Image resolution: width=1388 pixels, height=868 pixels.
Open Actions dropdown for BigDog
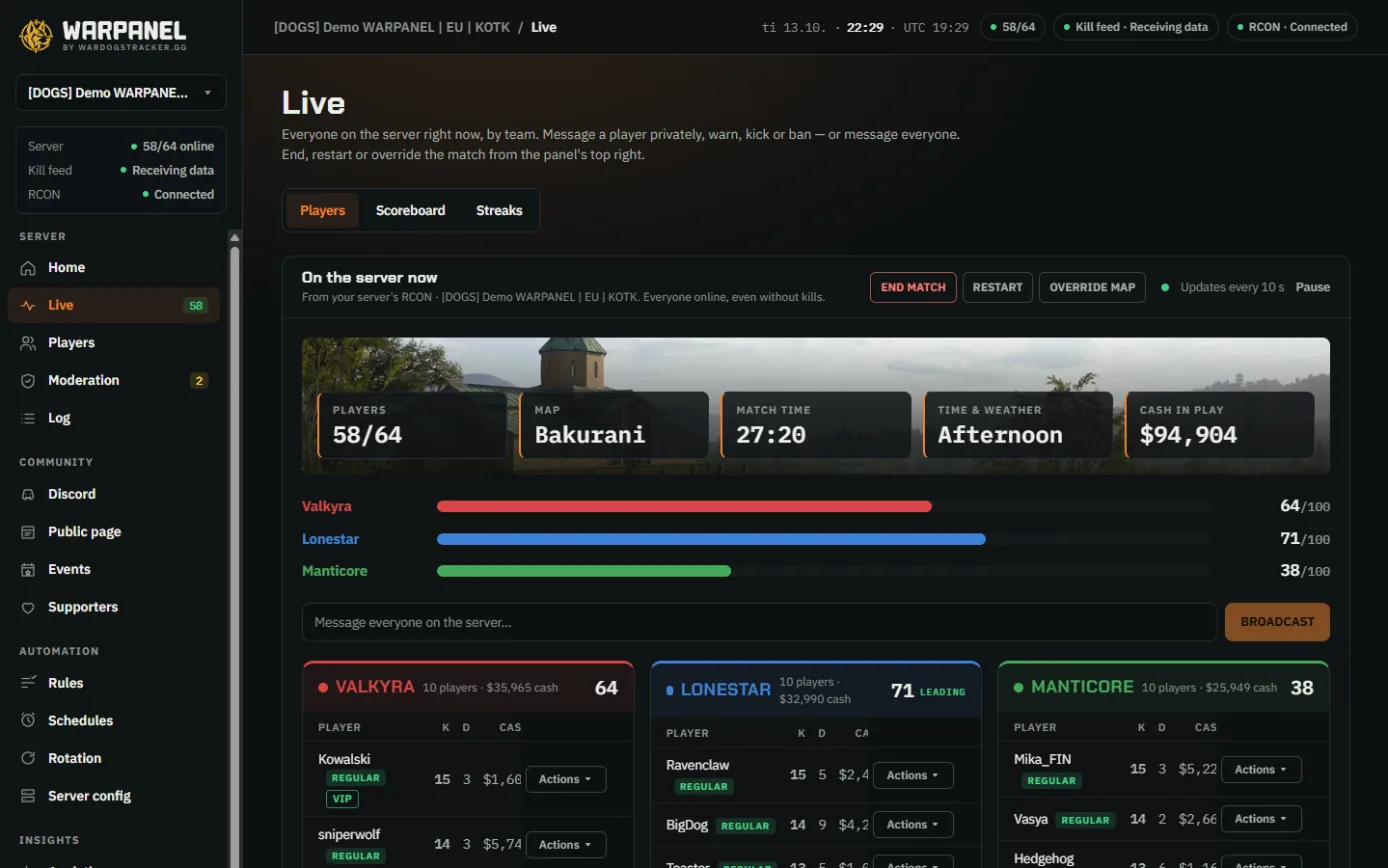pos(913,825)
